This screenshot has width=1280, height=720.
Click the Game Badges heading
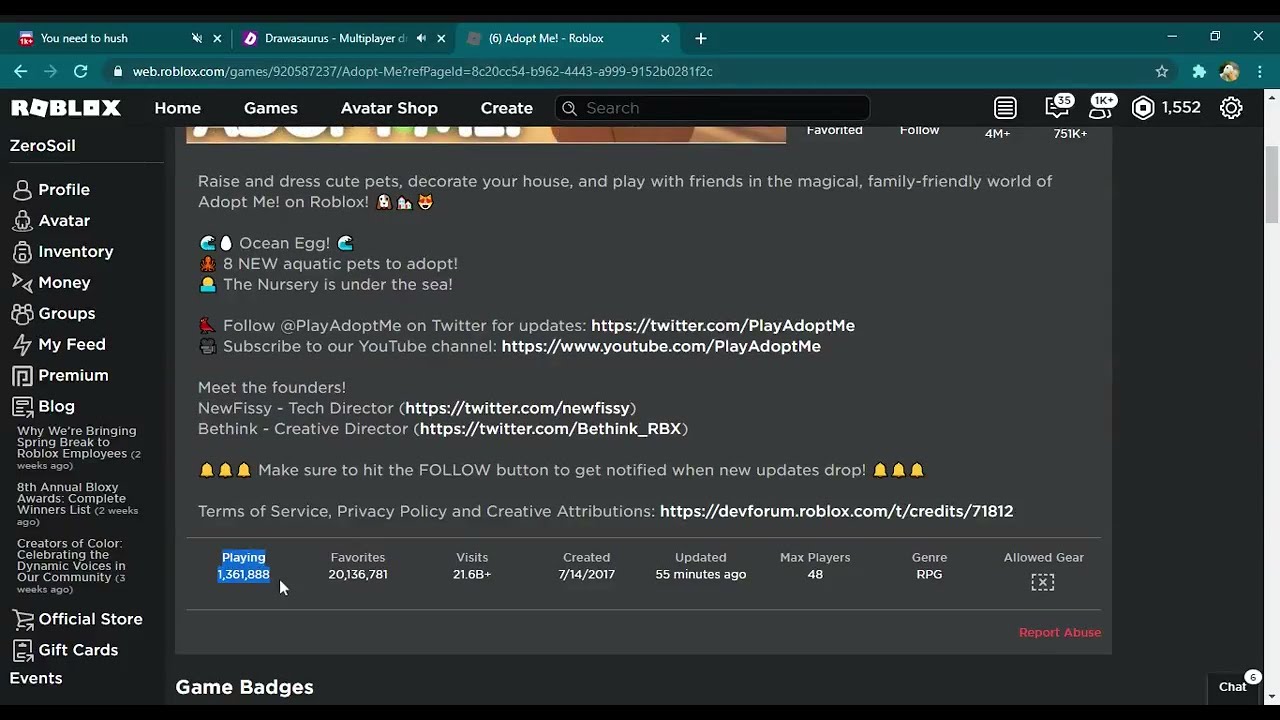[245, 687]
